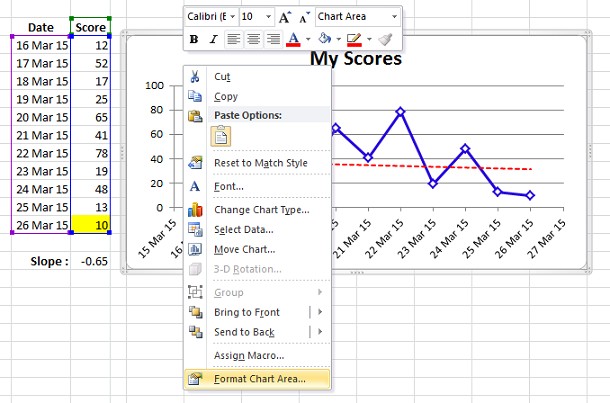The width and height of the screenshot is (610, 403).
Task: Click the Shrink Font icon
Action: (x=302, y=17)
